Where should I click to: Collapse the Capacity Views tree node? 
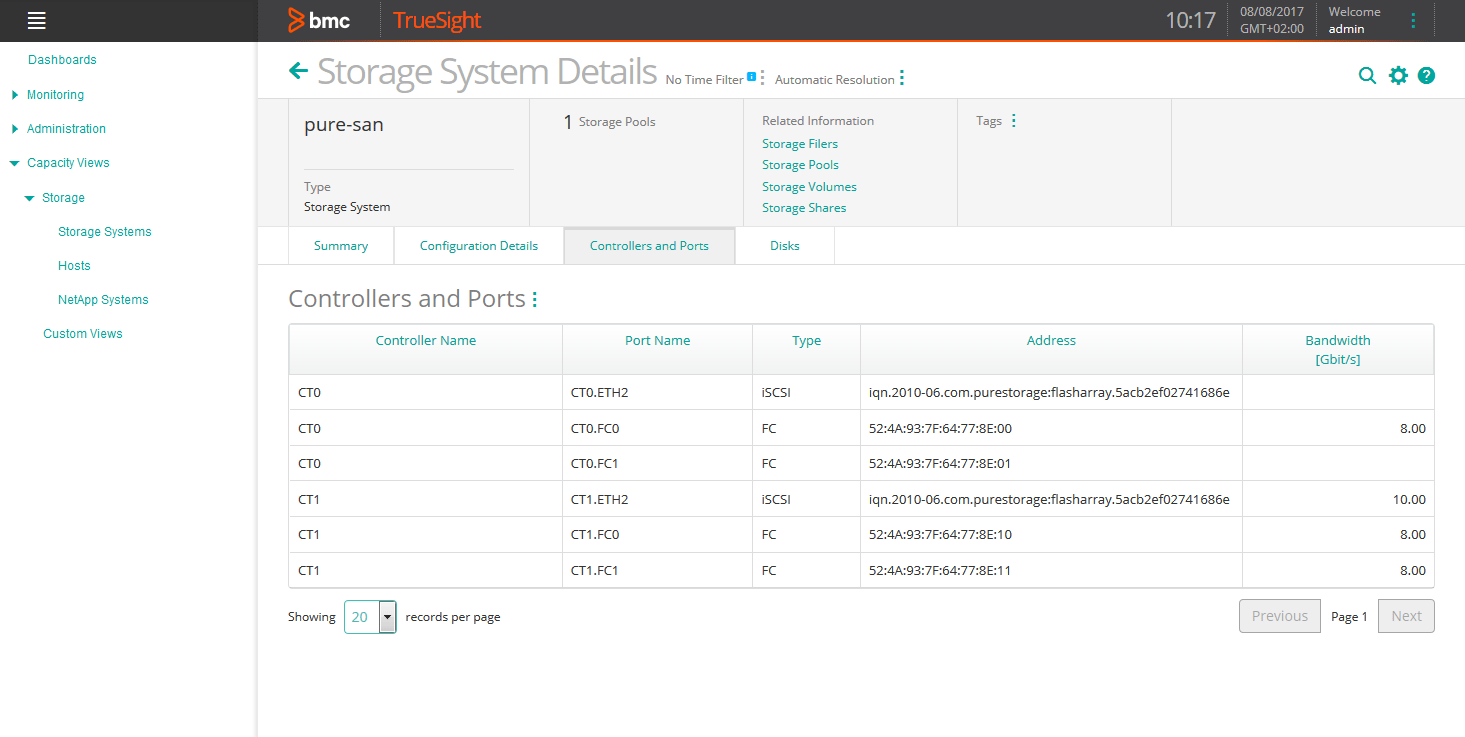[x=15, y=163]
